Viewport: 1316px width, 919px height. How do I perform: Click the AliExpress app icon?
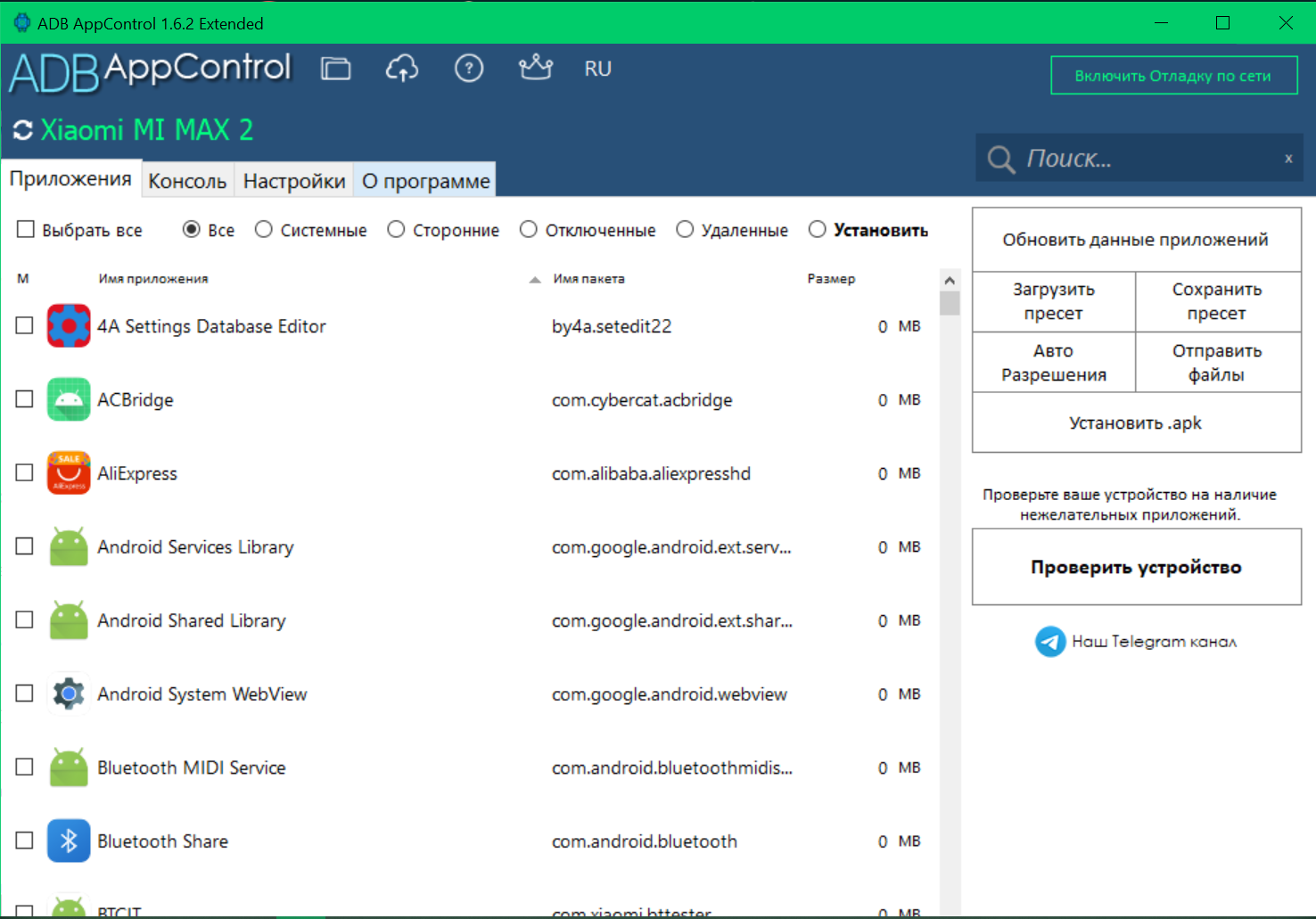(69, 473)
